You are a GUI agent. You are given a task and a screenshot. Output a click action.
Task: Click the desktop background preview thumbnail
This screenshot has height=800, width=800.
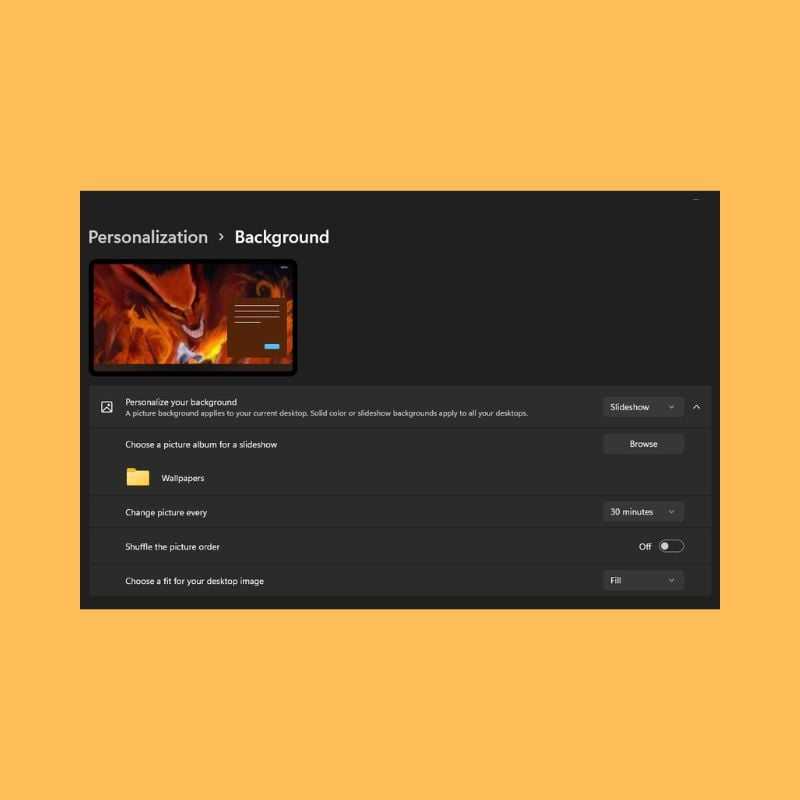(193, 317)
